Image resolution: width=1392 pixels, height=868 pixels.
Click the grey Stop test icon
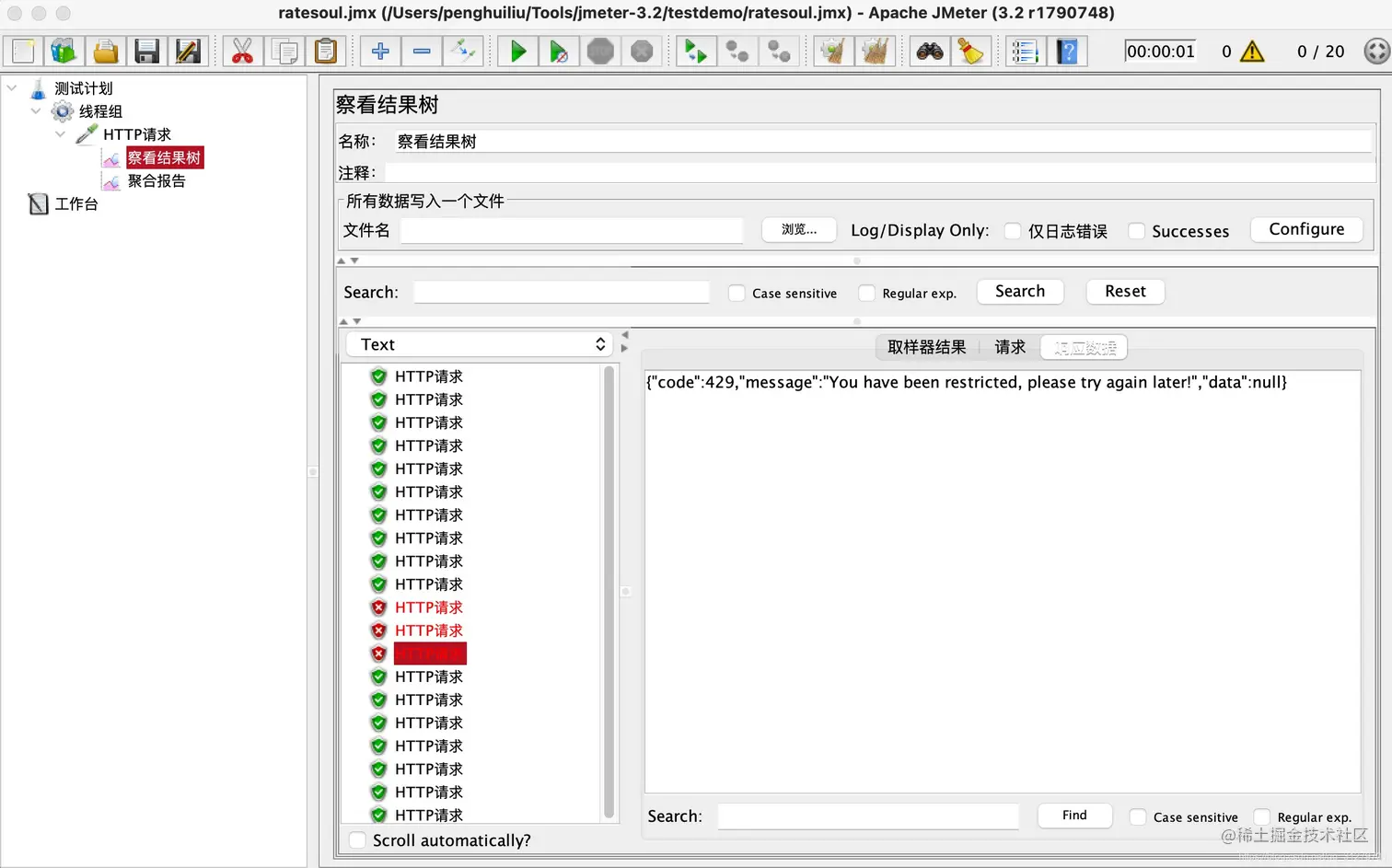(x=600, y=51)
